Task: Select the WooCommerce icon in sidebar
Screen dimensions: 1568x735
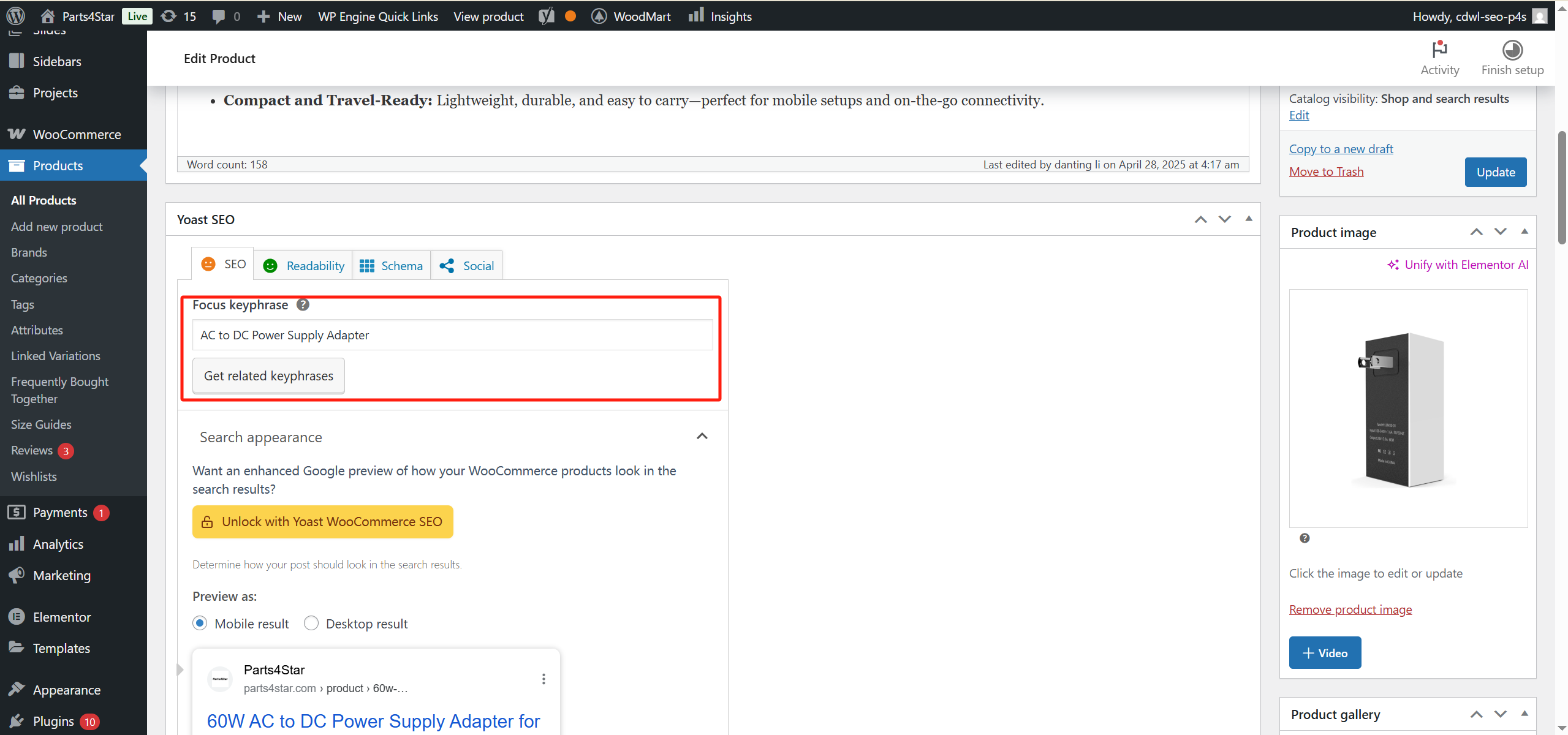Action: click(x=17, y=134)
